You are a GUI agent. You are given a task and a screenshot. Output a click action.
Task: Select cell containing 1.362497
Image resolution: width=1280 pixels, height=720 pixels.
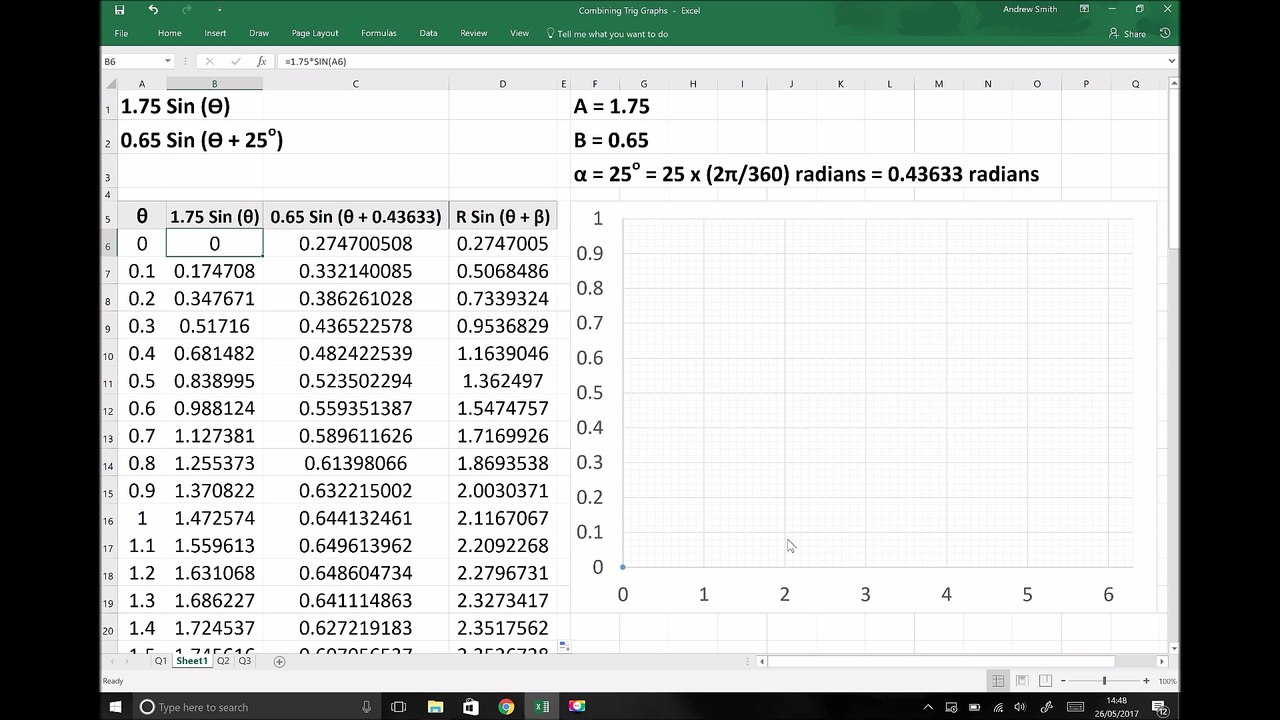(x=502, y=381)
